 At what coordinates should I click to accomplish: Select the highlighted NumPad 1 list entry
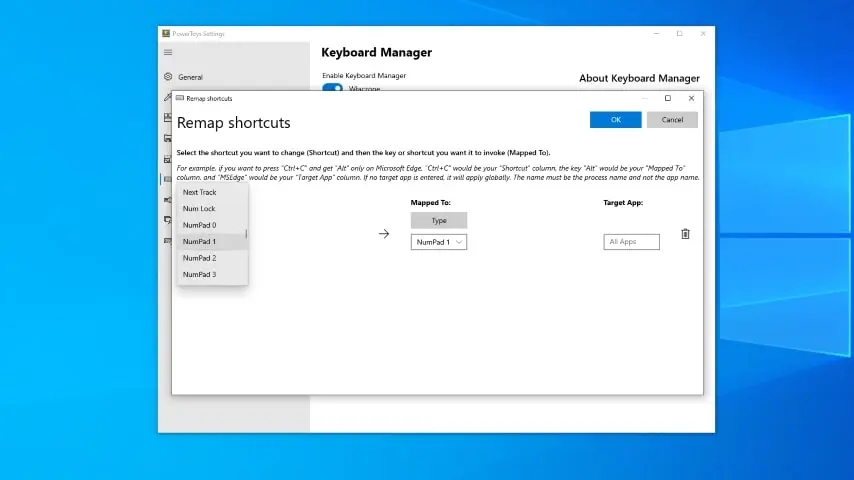[199, 242]
